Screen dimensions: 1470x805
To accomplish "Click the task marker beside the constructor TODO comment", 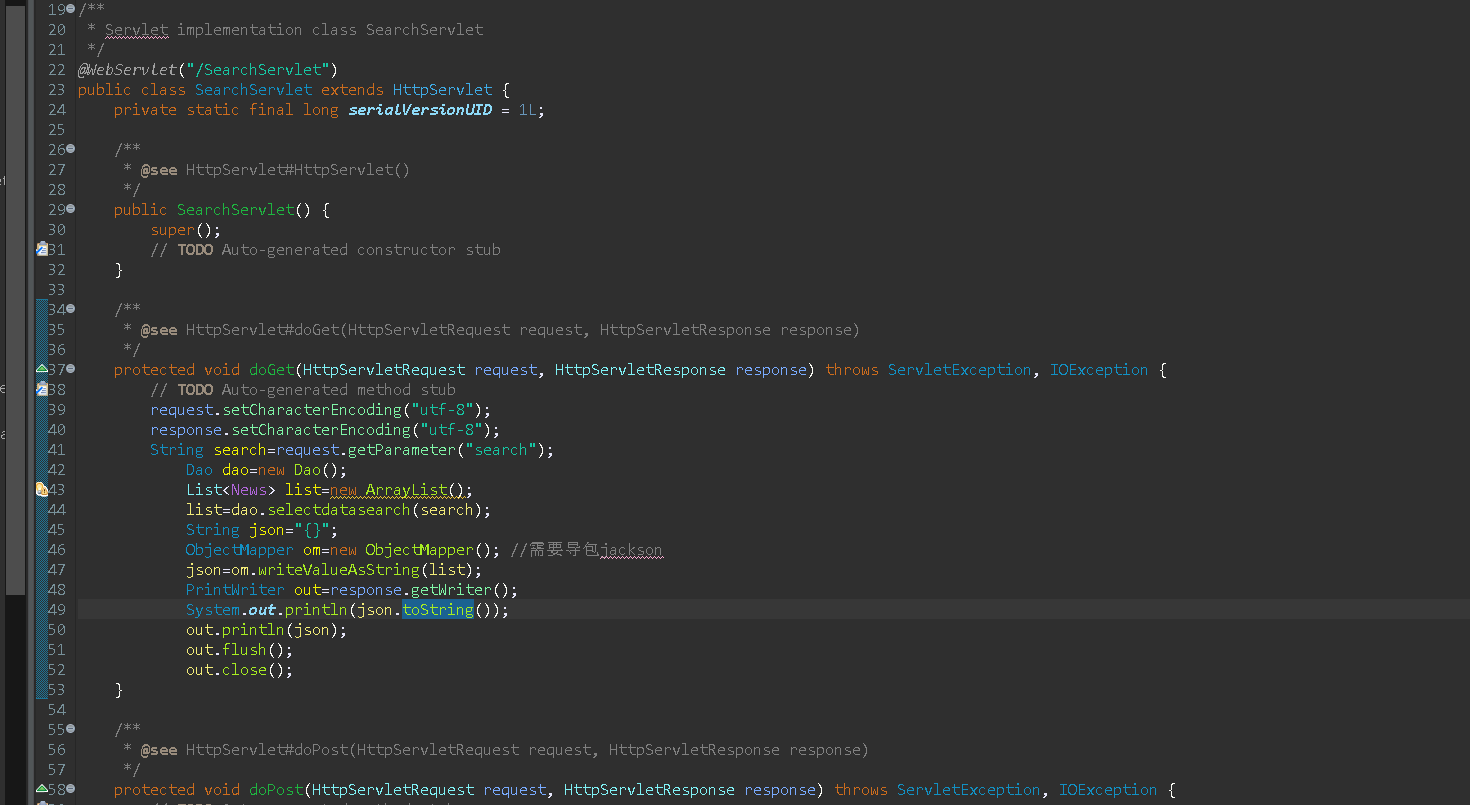I will point(41,249).
